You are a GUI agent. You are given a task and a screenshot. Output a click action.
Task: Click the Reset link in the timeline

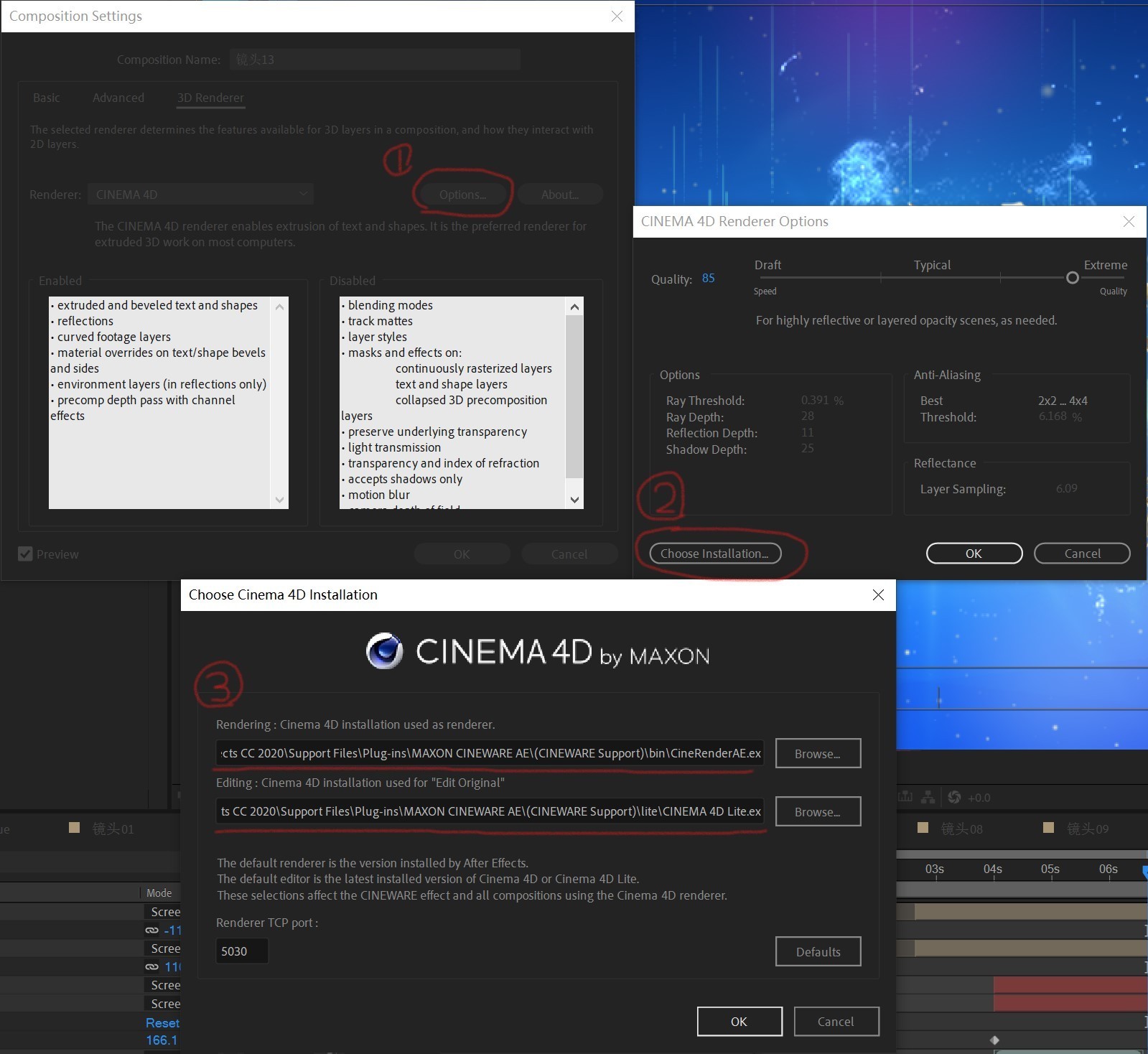point(162,1022)
